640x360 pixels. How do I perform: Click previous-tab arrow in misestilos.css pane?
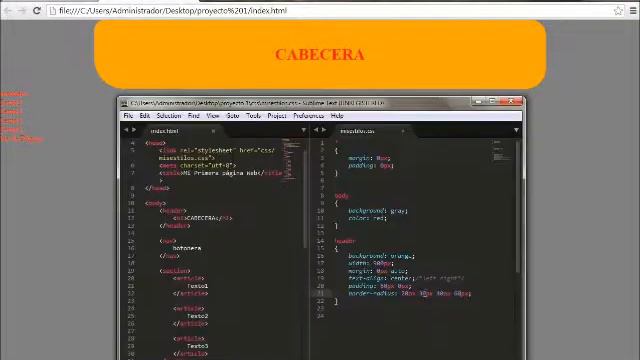pyautogui.click(x=316, y=130)
